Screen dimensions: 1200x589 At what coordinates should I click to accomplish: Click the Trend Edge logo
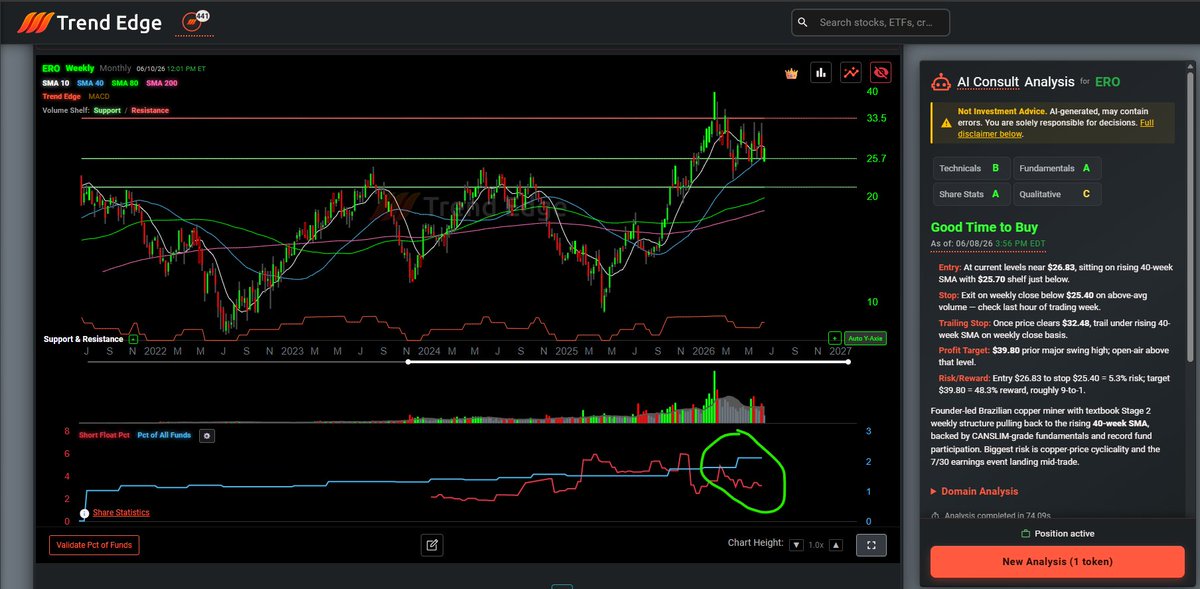pos(87,22)
